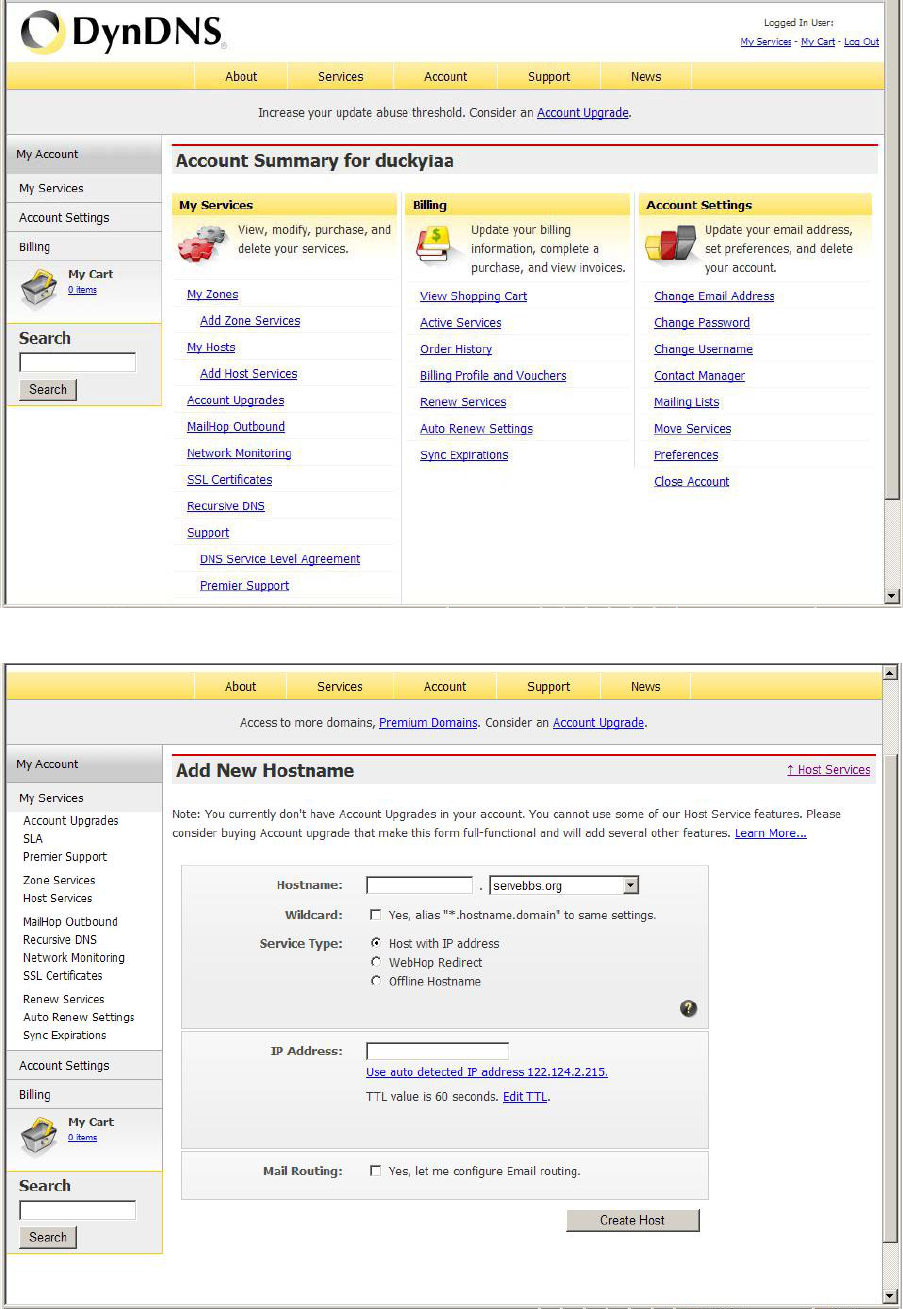The height and width of the screenshot is (1309, 903).
Task: Open Services menu on the Account Summary page
Action: click(341, 76)
